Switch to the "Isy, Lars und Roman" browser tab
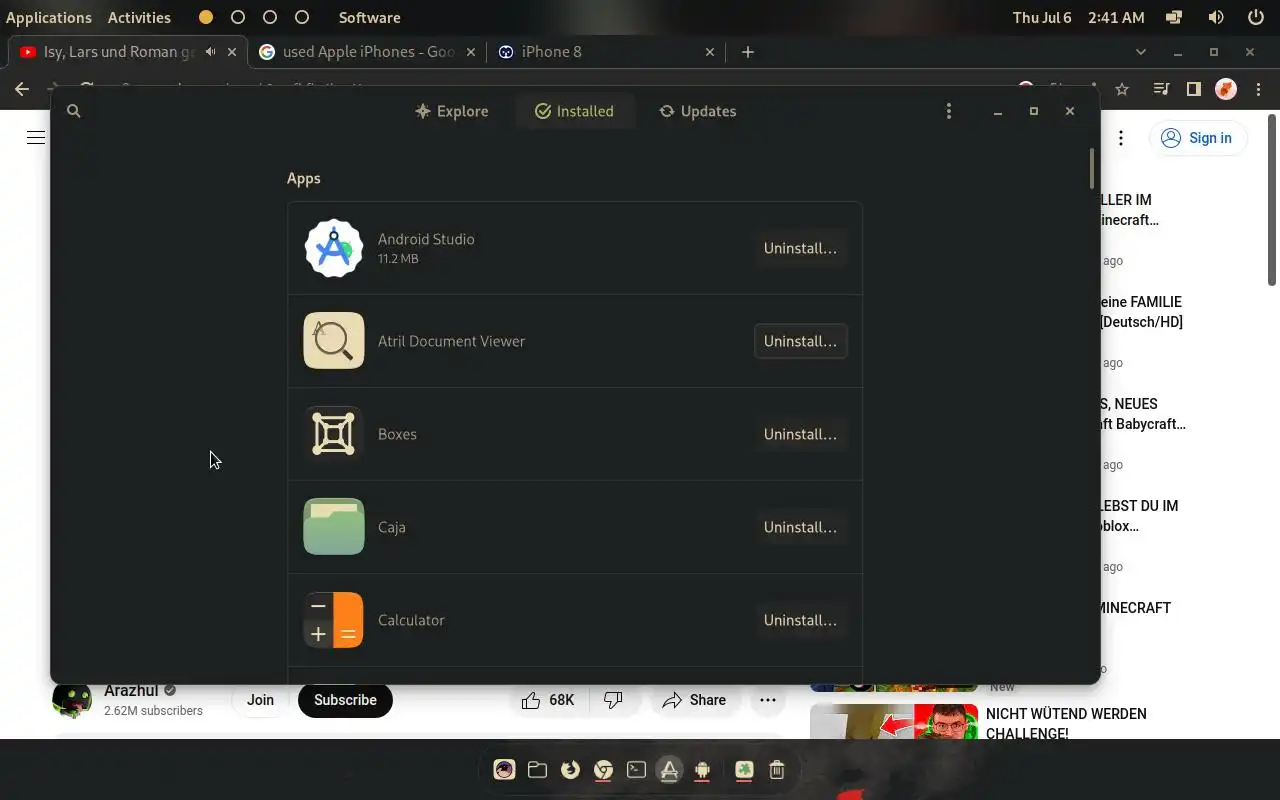The image size is (1280, 800). (118, 52)
